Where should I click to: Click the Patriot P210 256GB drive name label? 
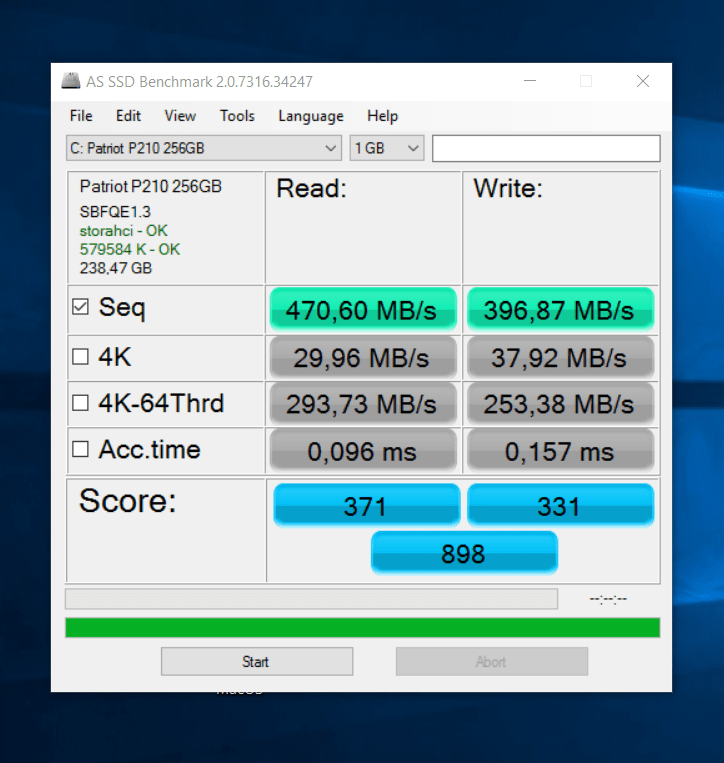tap(151, 186)
